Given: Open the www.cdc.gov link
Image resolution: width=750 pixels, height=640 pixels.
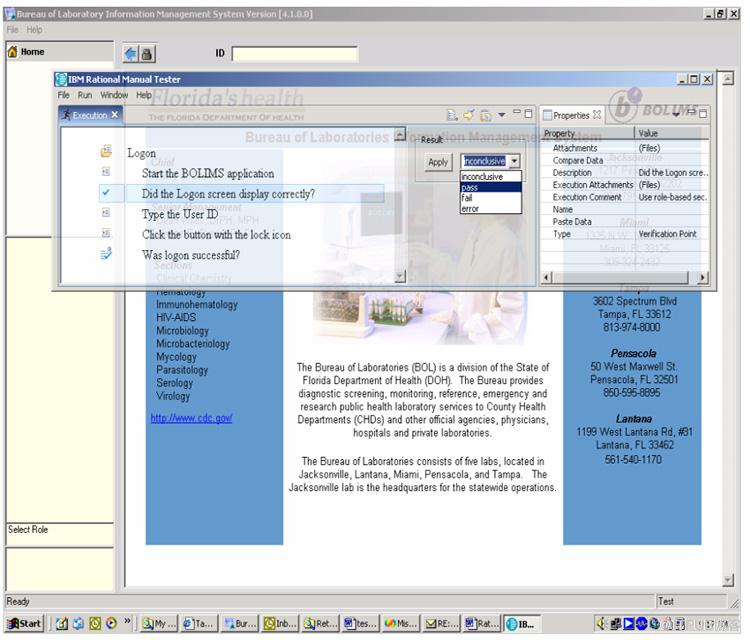Looking at the screenshot, I should point(191,419).
